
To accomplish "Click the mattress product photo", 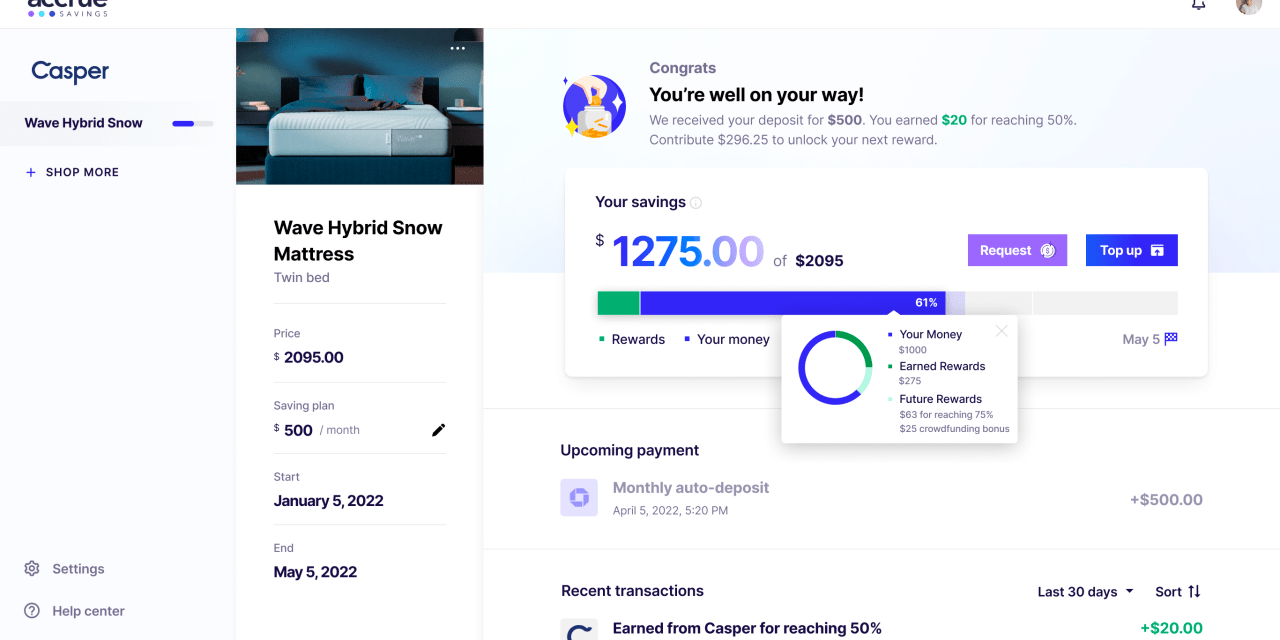I will coord(360,106).
